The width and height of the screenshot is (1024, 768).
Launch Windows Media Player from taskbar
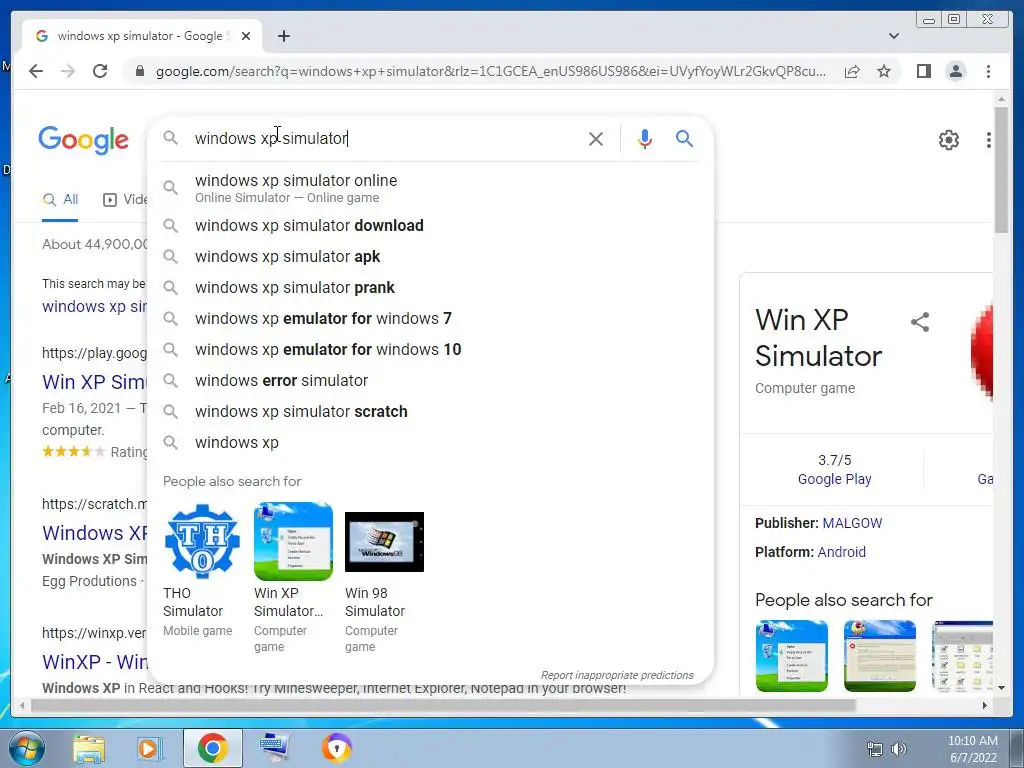[x=149, y=748]
